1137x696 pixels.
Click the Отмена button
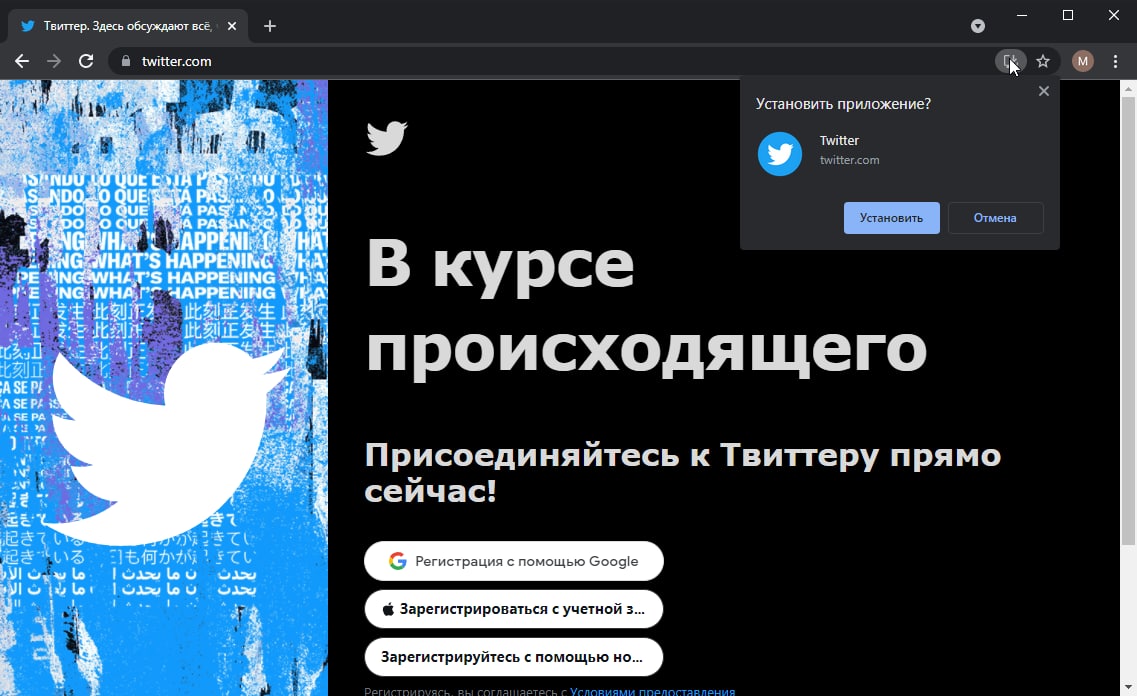[995, 218]
